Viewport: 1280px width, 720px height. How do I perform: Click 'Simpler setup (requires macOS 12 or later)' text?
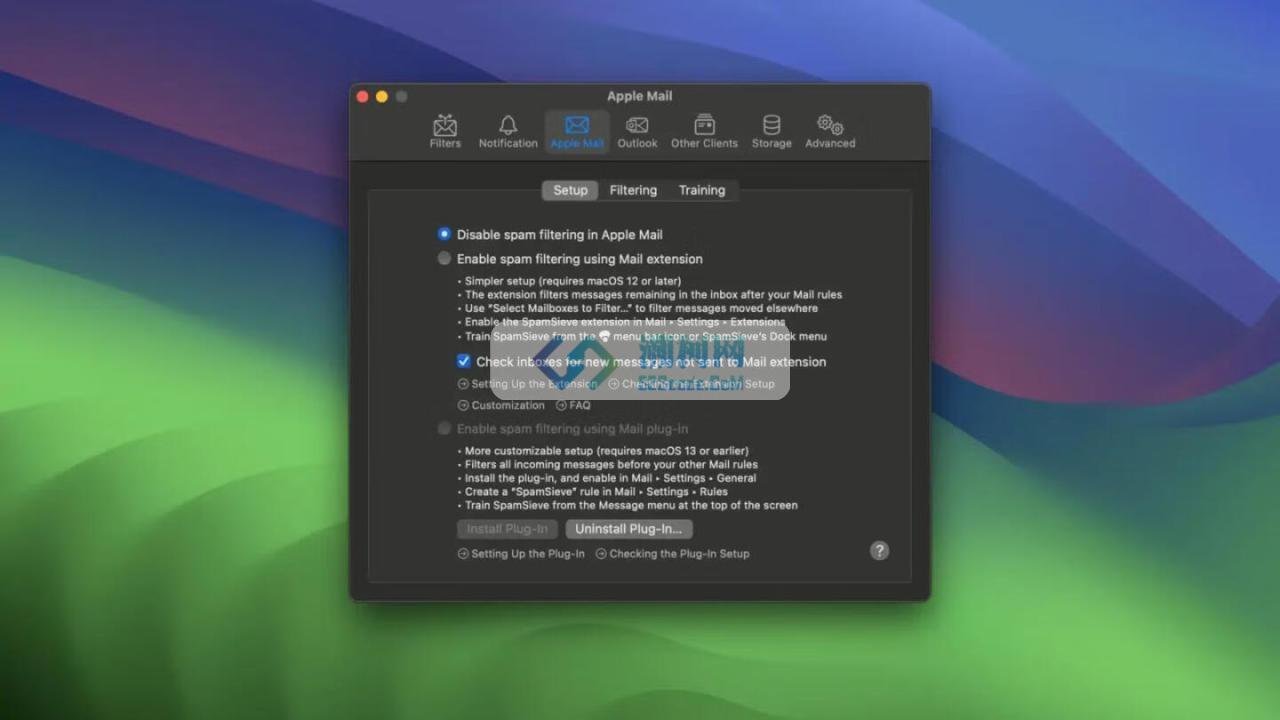click(x=573, y=281)
